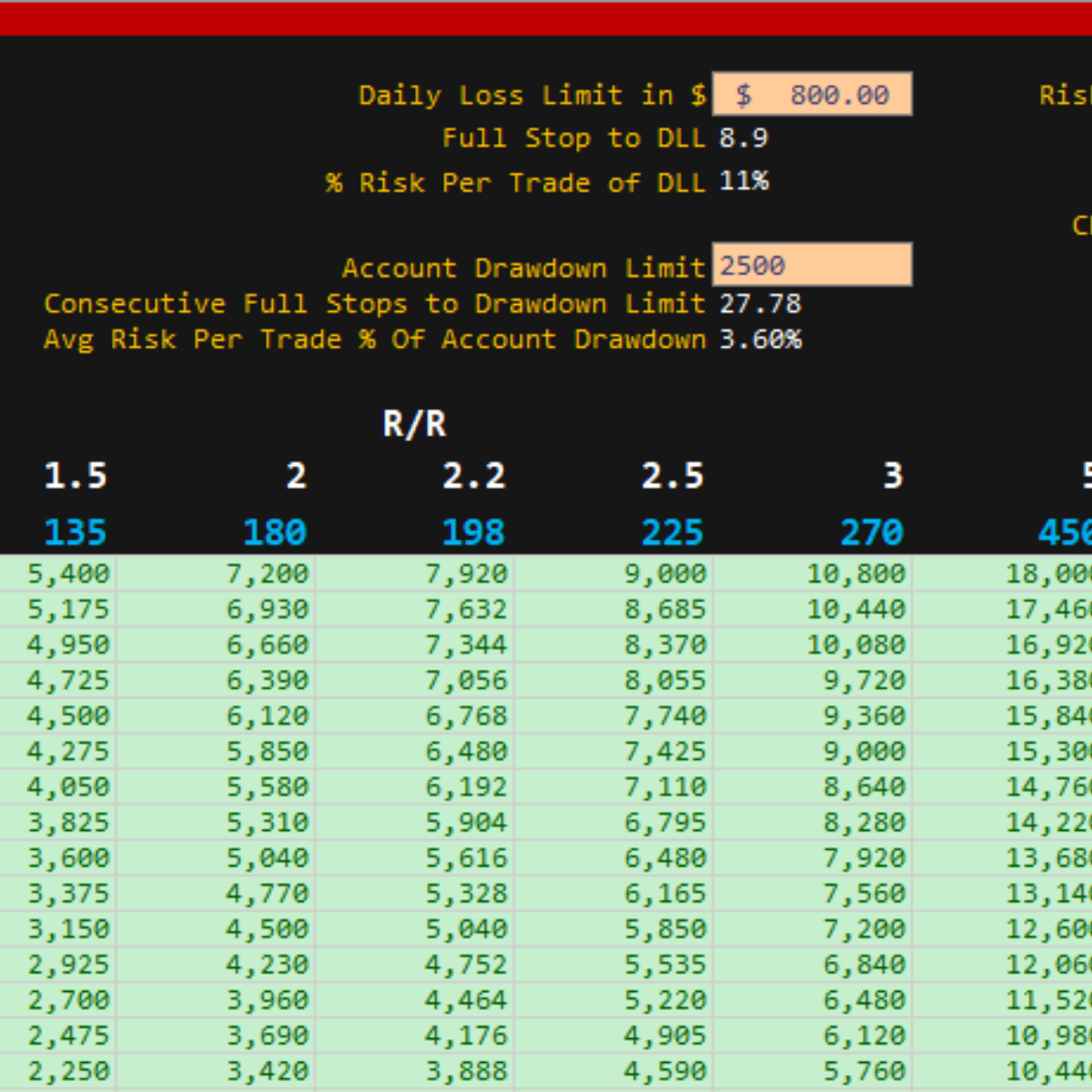Viewport: 1092px width, 1092px height.
Task: Select cell with value 3,690
Action: point(216,1035)
